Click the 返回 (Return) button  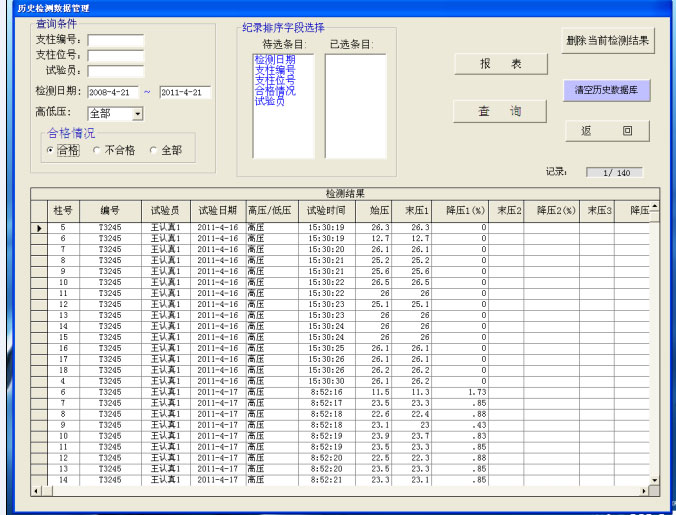pyautogui.click(x=607, y=131)
